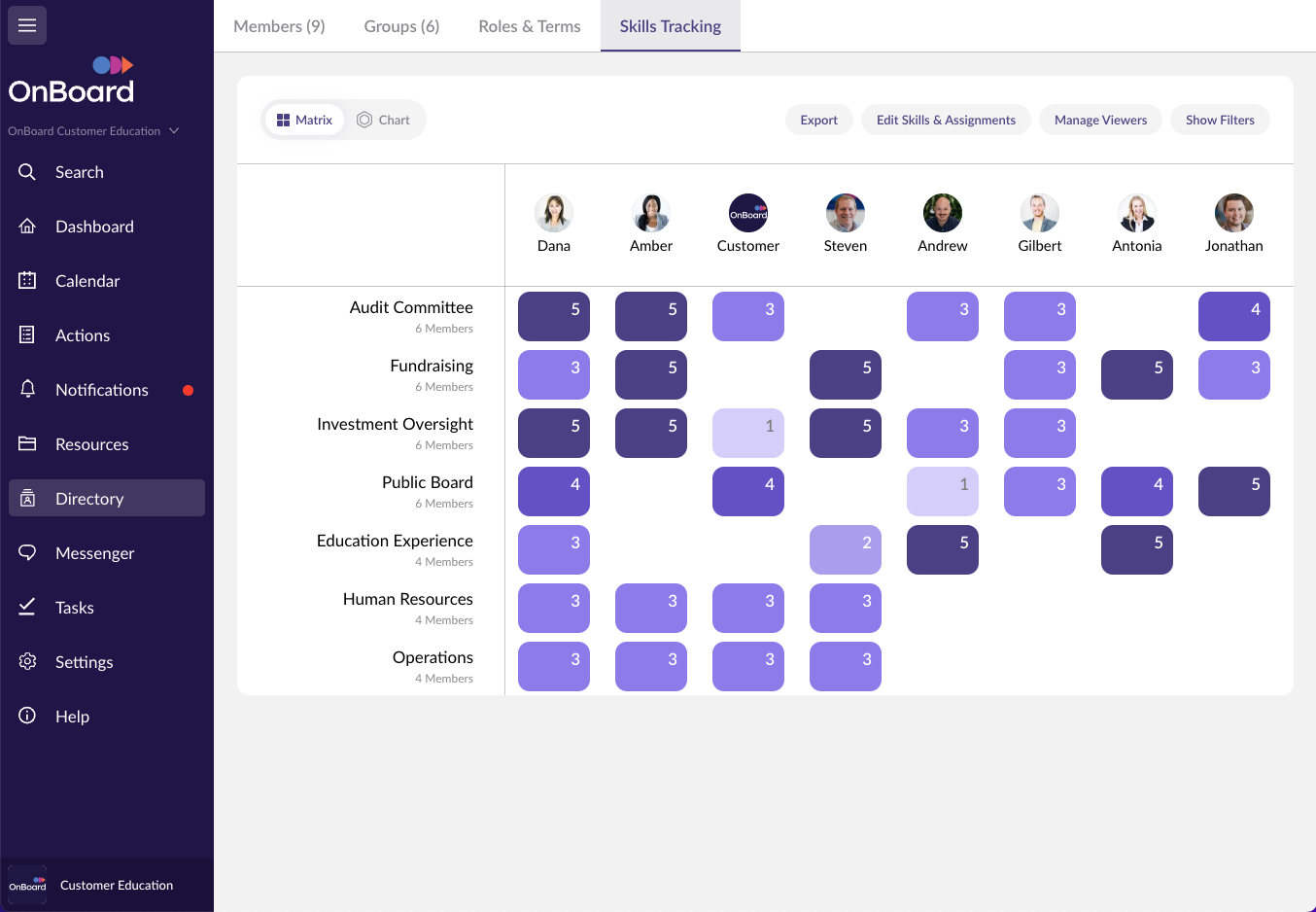1316x912 pixels.
Task: Click the Search magnifier icon
Action: point(27,172)
